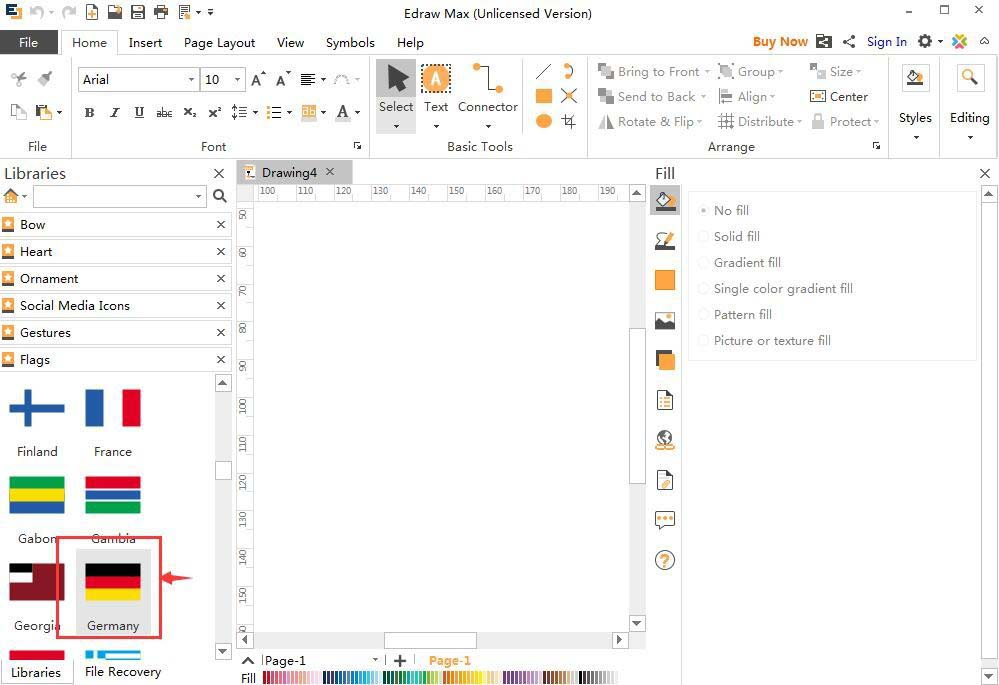Screen dimensions: 999x685
Task: Open the Arial font name dropdown
Action: coord(190,80)
